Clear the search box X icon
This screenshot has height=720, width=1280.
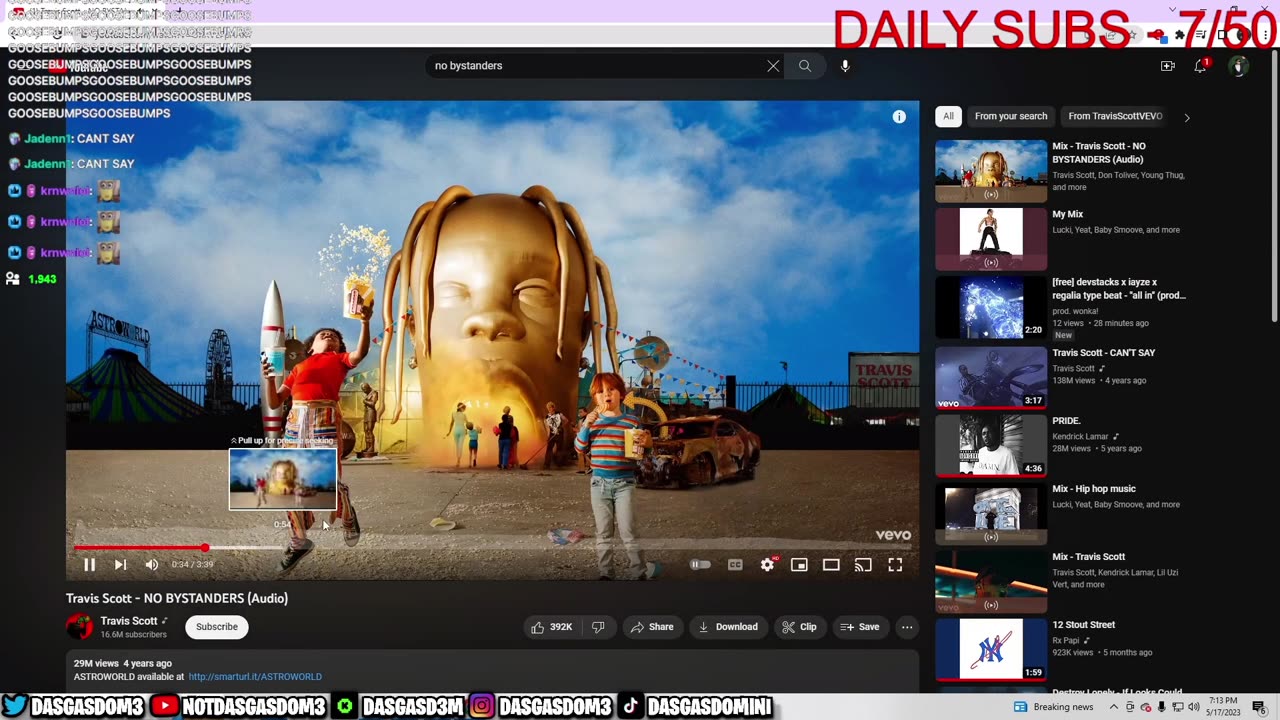(x=773, y=66)
